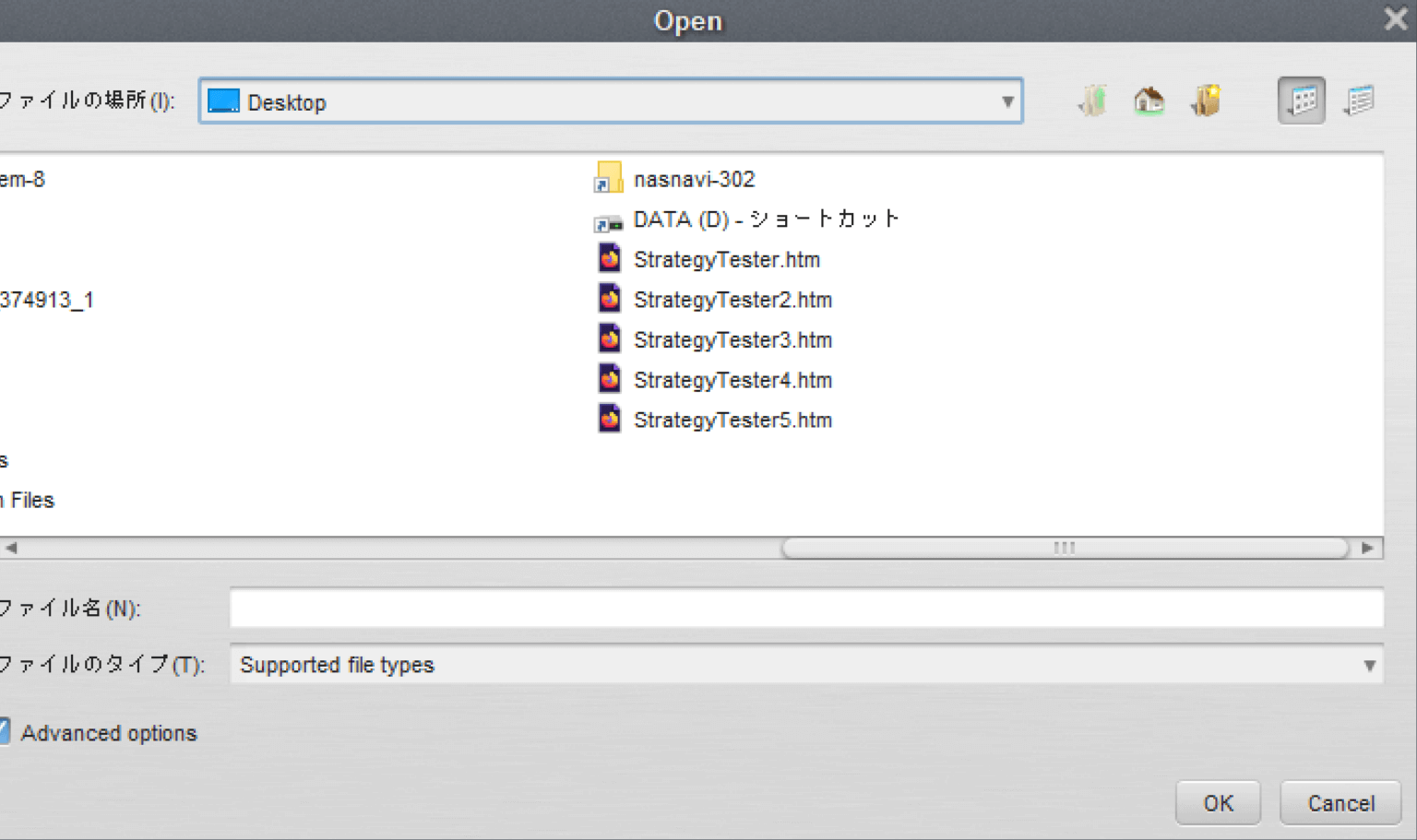
Task: Click the home/desktop navigation icon
Action: point(1149,100)
